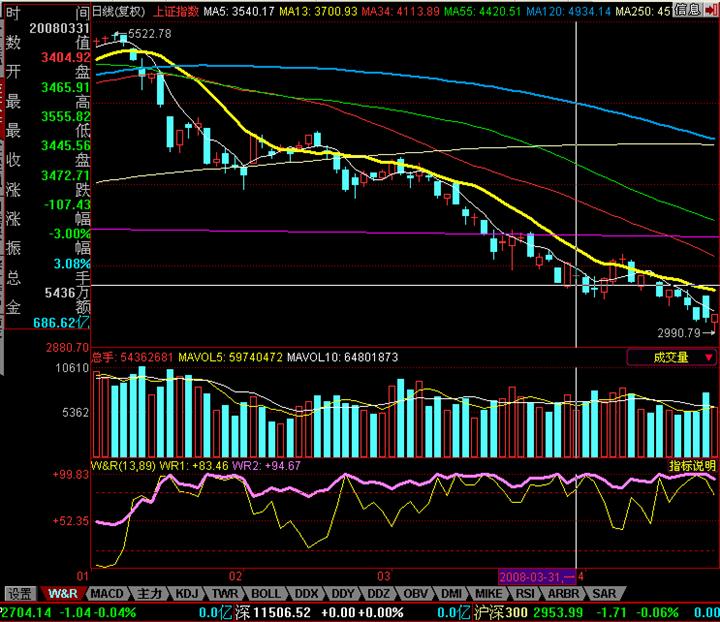Screen dimensions: 720x622
Task: Open the DDY indicator tab
Action: [x=343, y=594]
